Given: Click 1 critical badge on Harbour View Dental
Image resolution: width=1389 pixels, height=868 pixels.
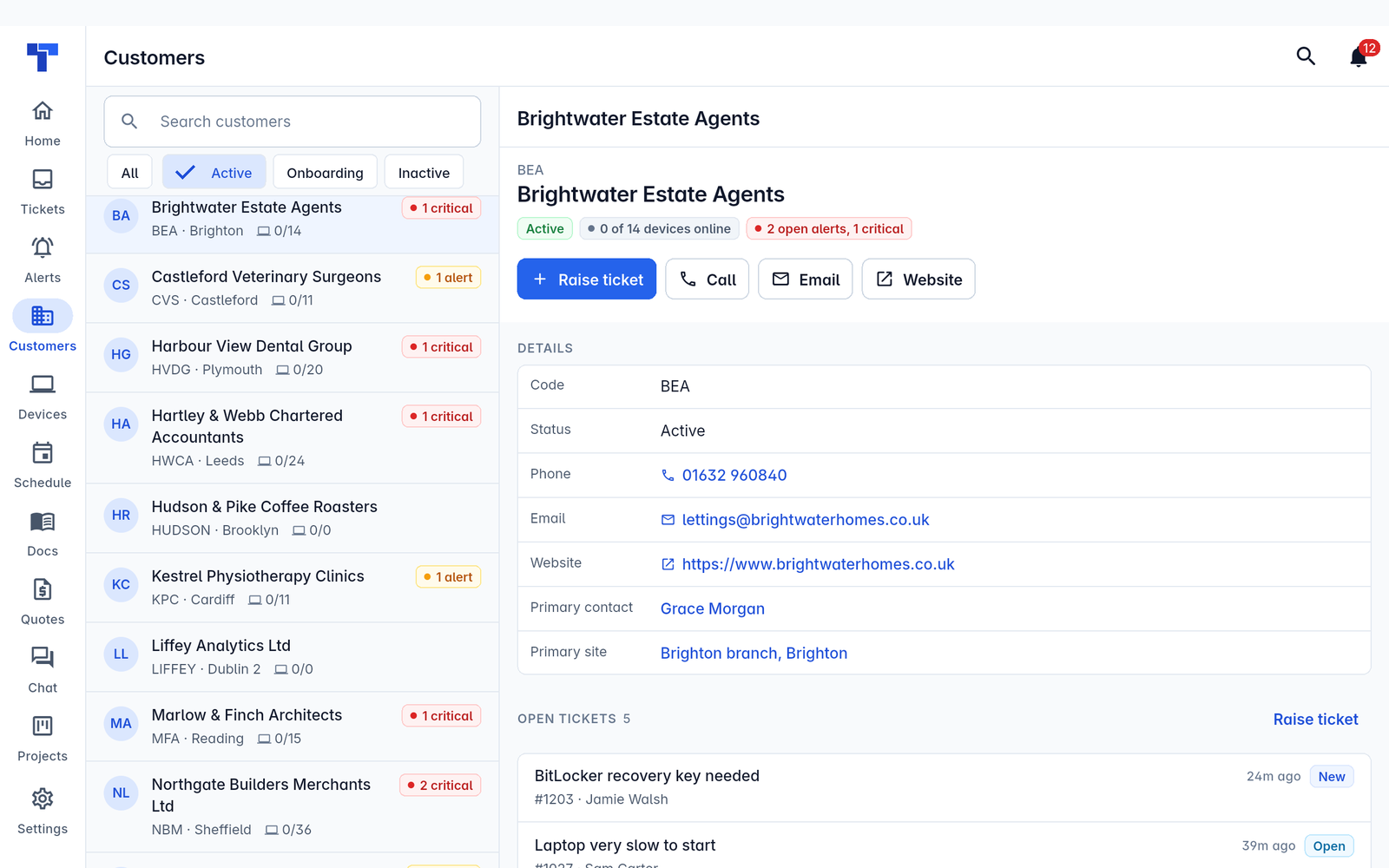Looking at the screenshot, I should pyautogui.click(x=441, y=347).
